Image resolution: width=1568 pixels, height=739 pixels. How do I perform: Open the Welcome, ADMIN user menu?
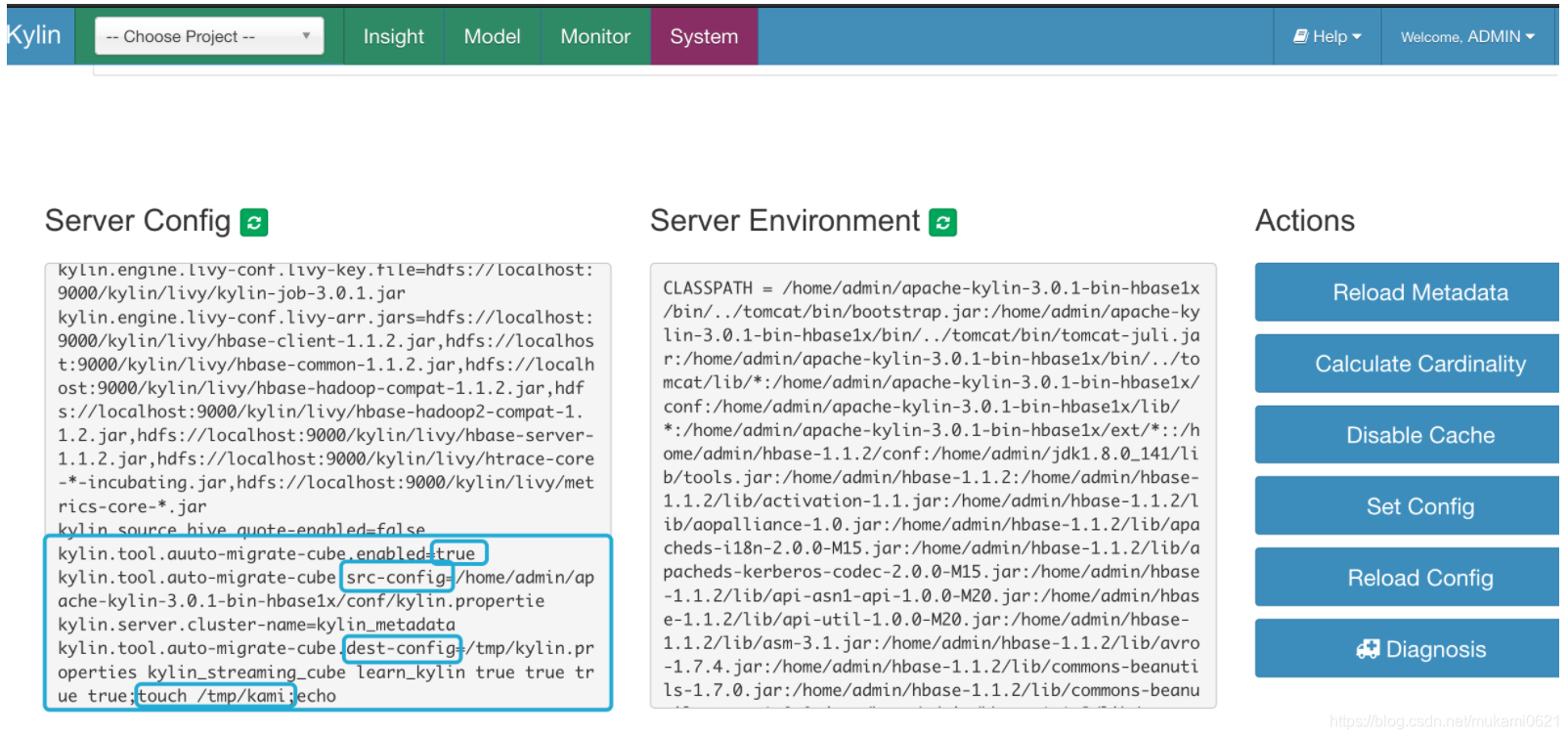1467,36
